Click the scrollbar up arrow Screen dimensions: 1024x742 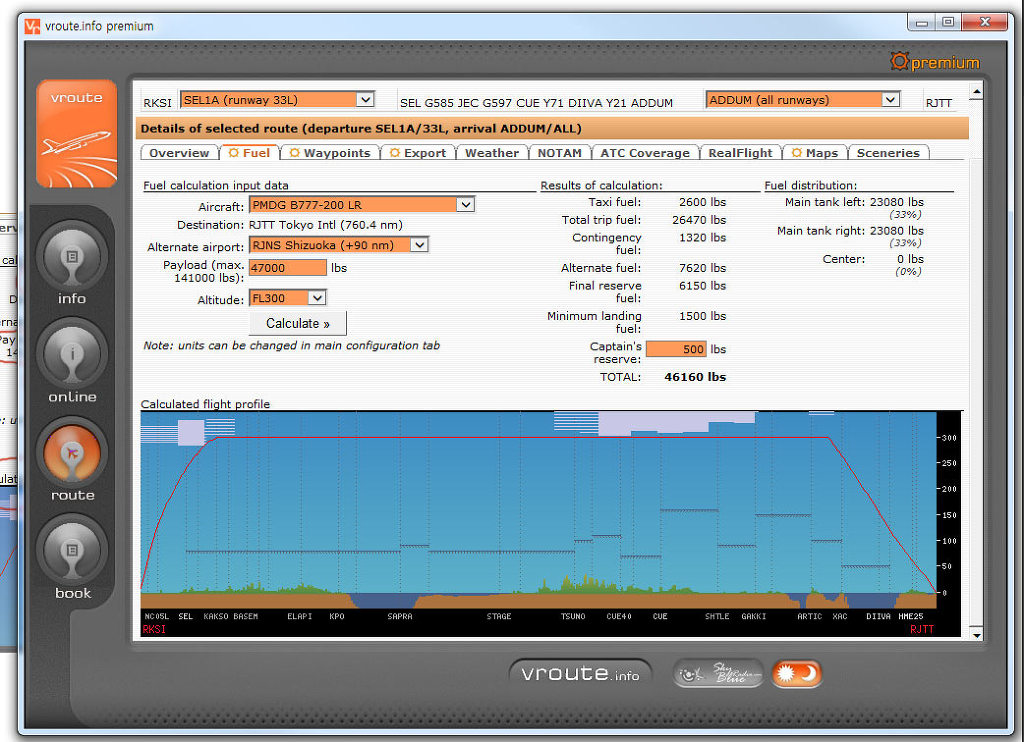976,91
